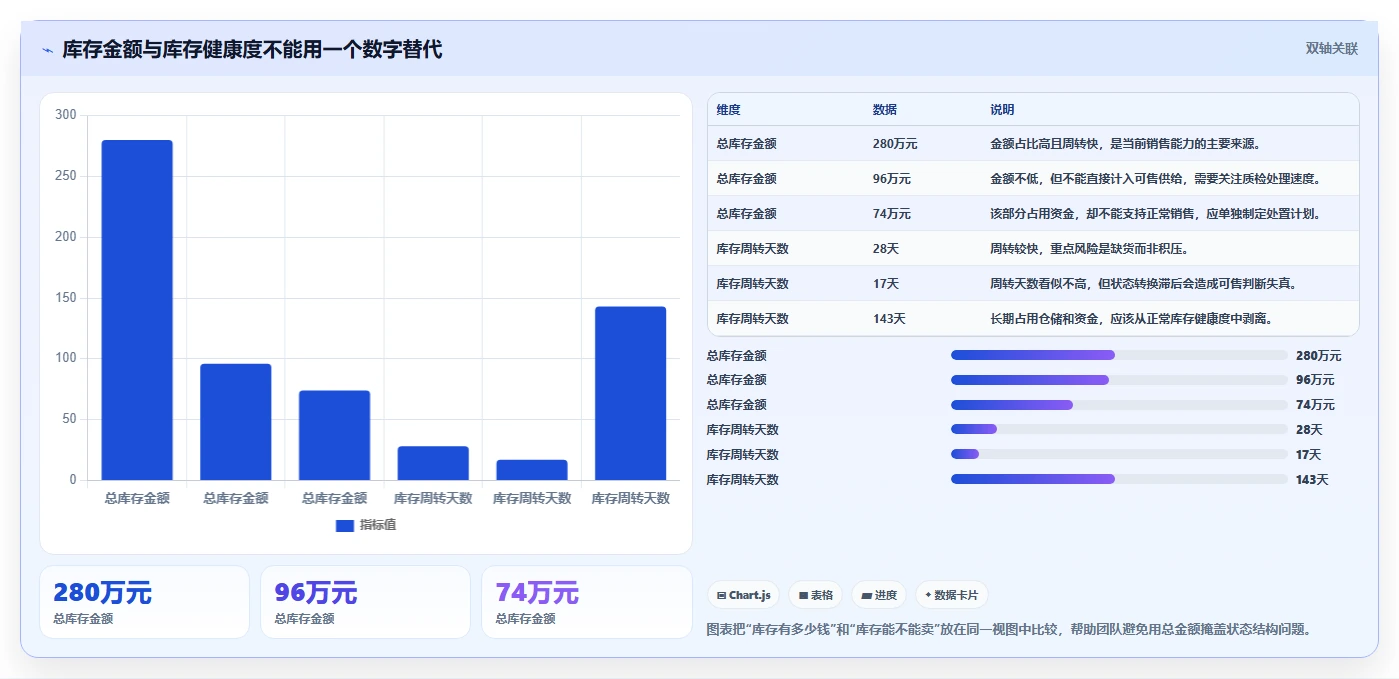Select the tallest chart bar, near 280
The width and height of the screenshot is (1399, 679).
pos(137,310)
